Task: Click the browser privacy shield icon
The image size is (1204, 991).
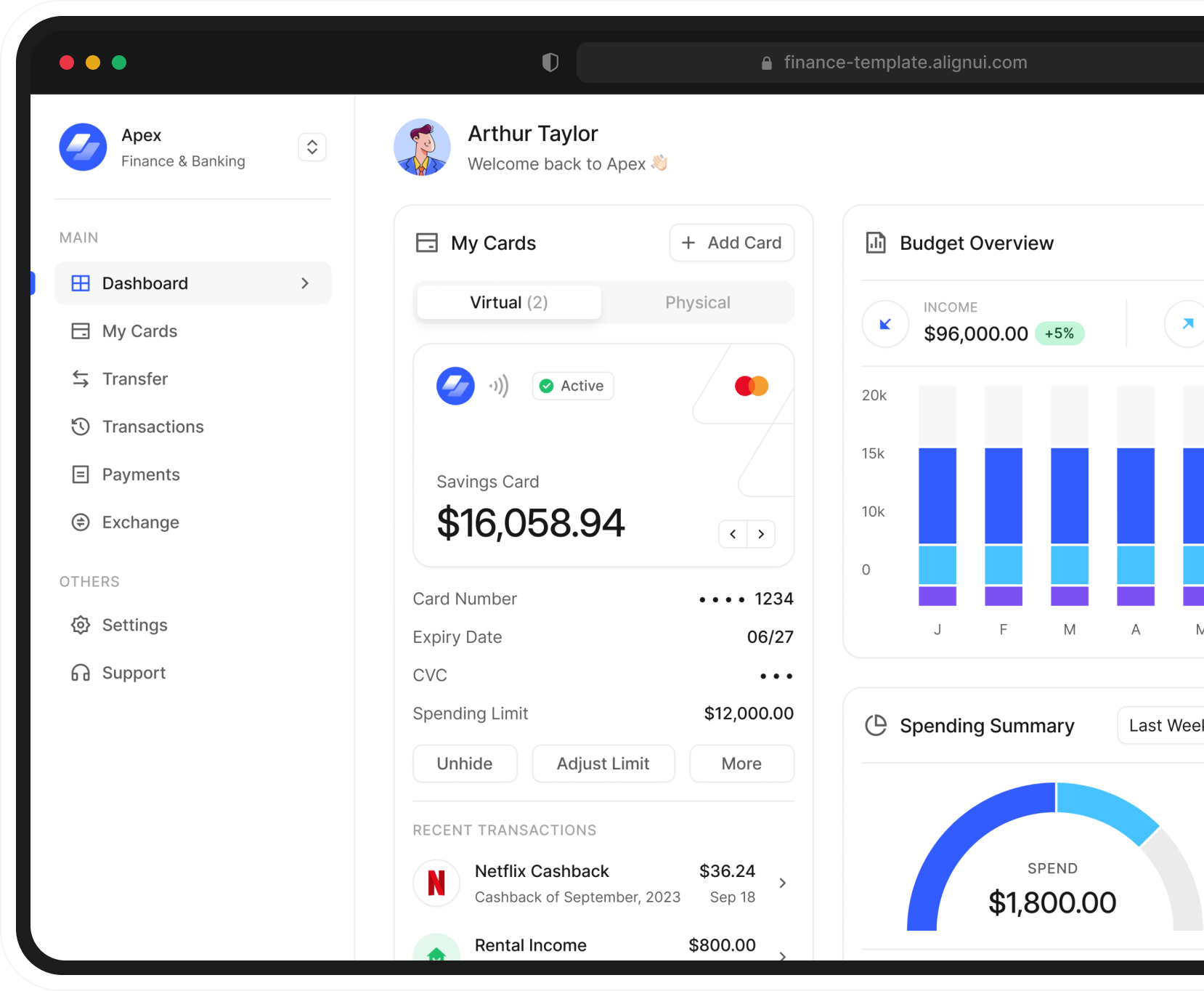Action: coord(550,62)
